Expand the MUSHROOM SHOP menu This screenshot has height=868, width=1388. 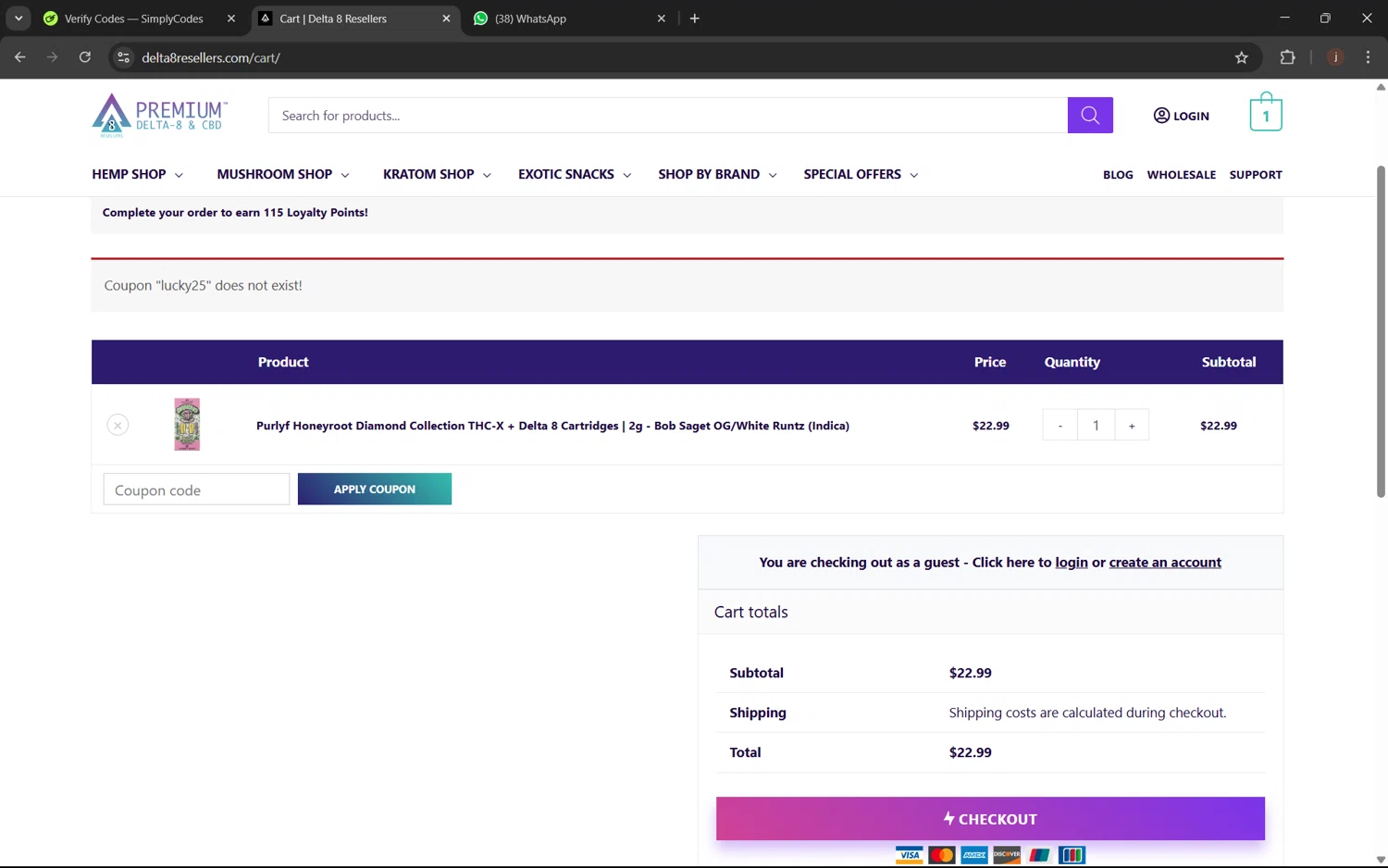tap(283, 174)
